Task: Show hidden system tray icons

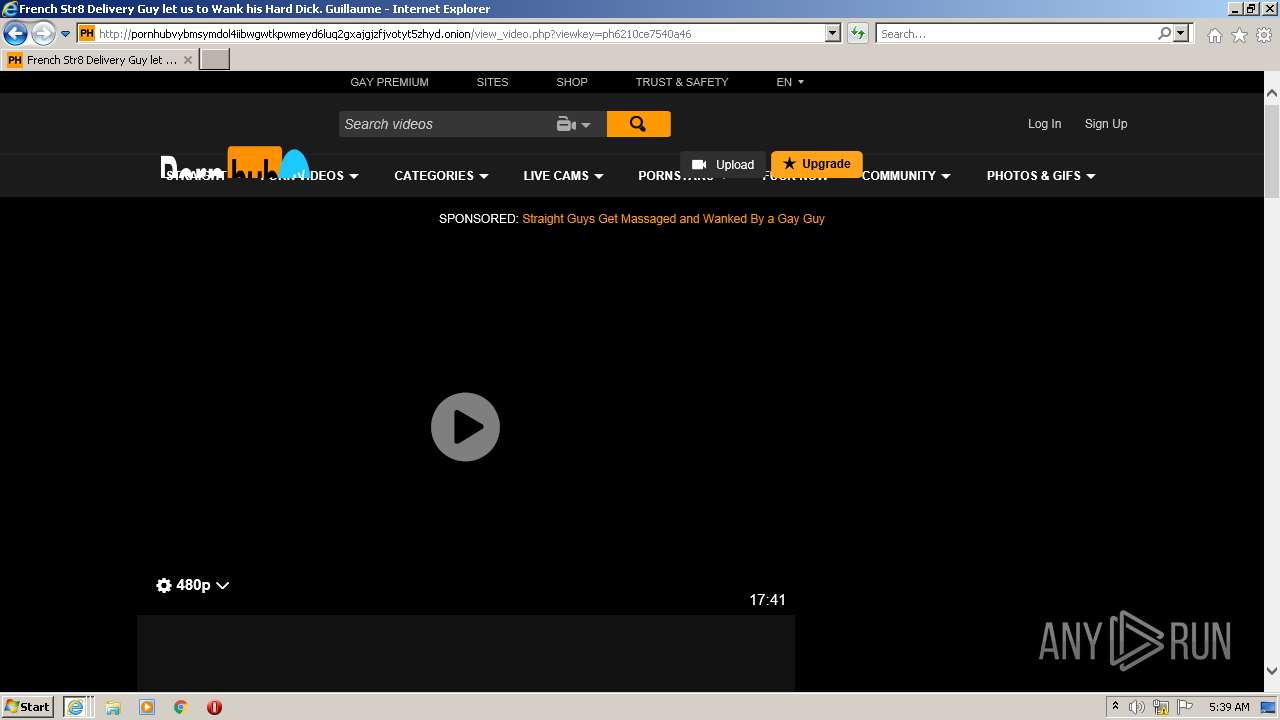Action: pyautogui.click(x=1115, y=707)
